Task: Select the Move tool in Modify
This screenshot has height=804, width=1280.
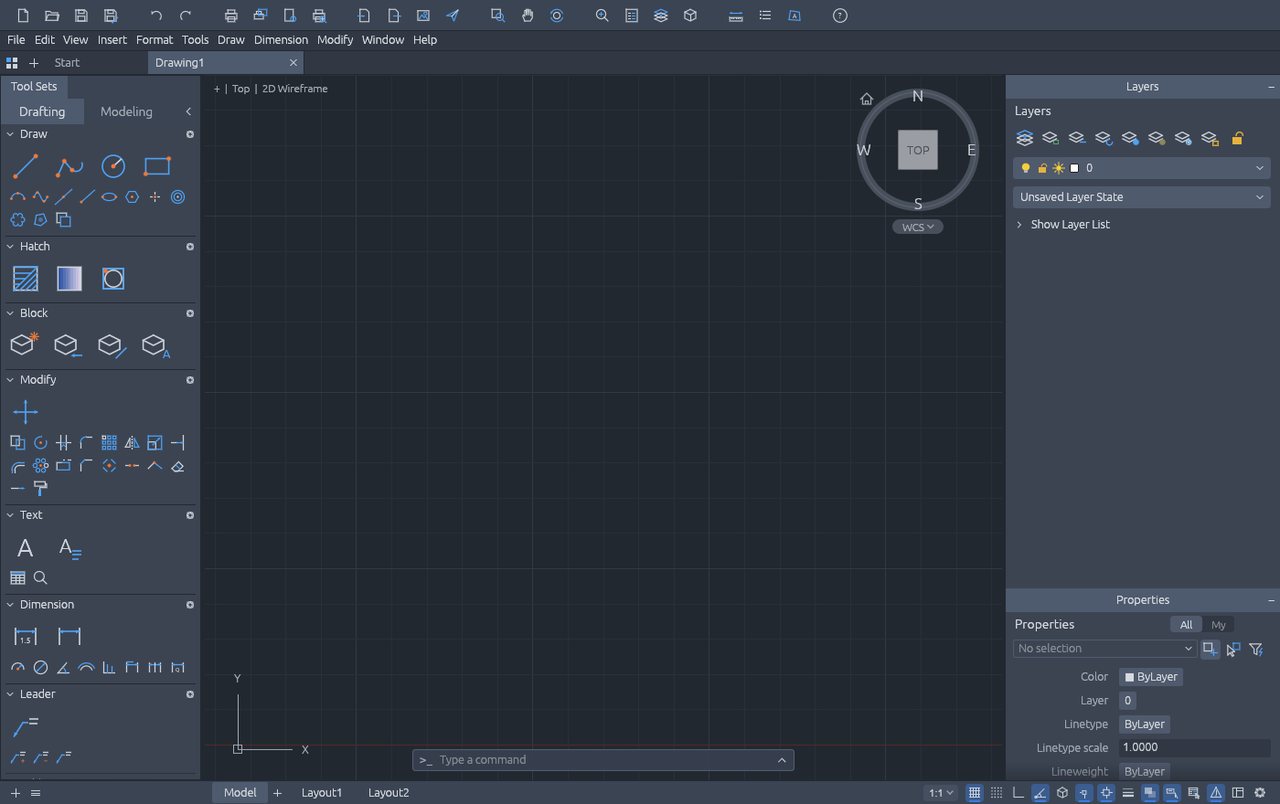Action: click(25, 412)
